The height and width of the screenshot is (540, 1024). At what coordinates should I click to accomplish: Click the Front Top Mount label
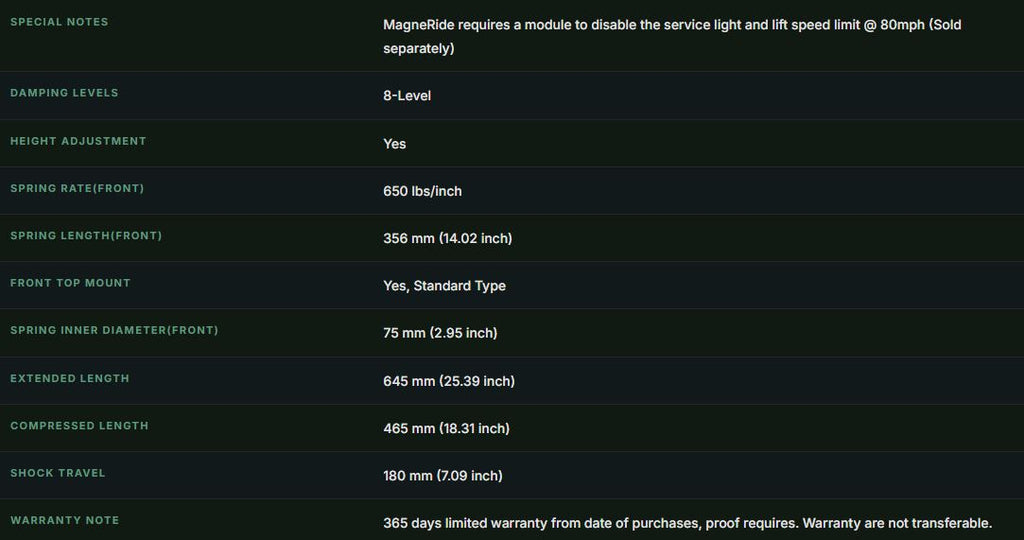[71, 283]
